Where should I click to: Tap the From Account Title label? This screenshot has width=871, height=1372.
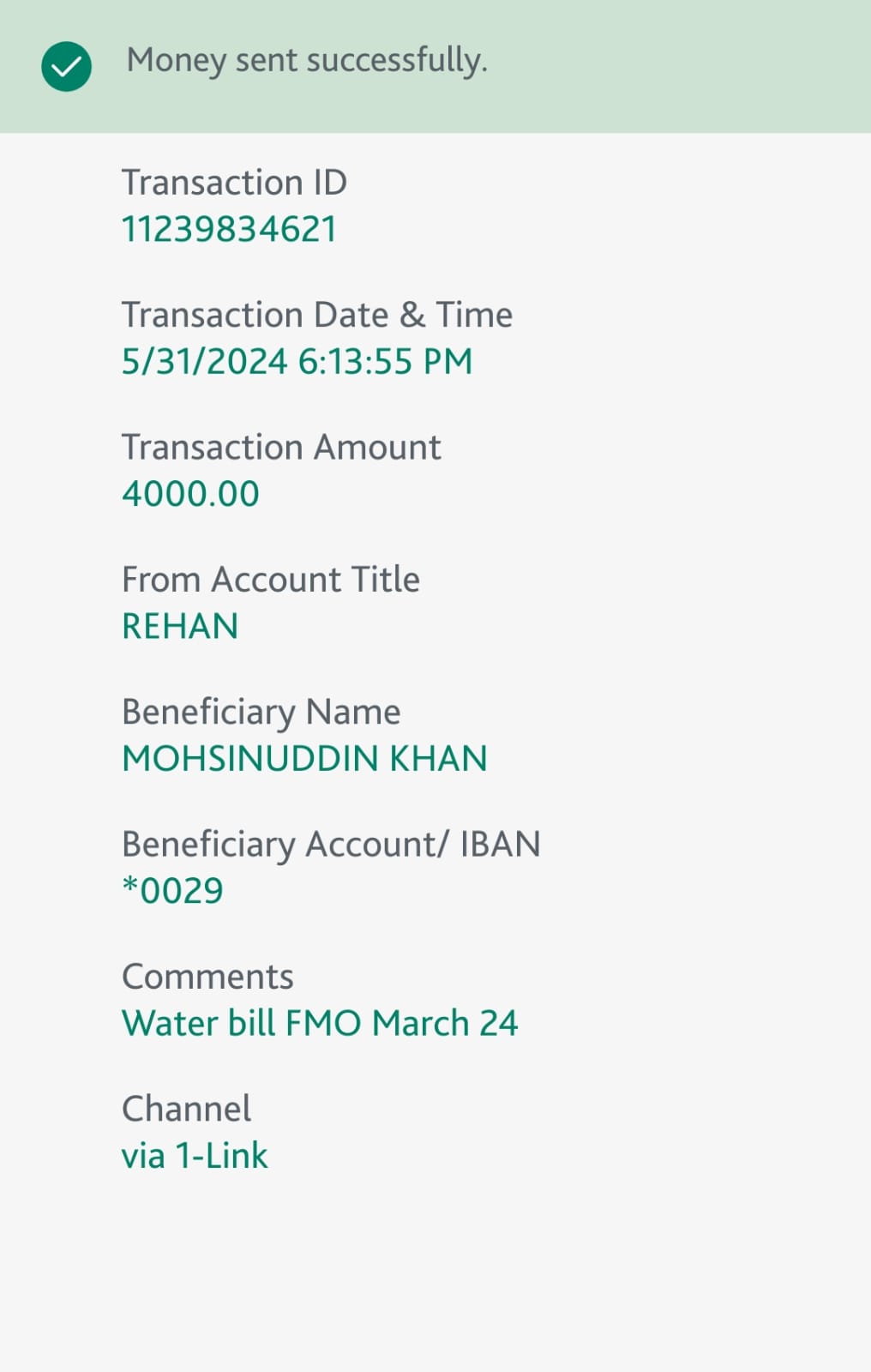pyautogui.click(x=270, y=580)
